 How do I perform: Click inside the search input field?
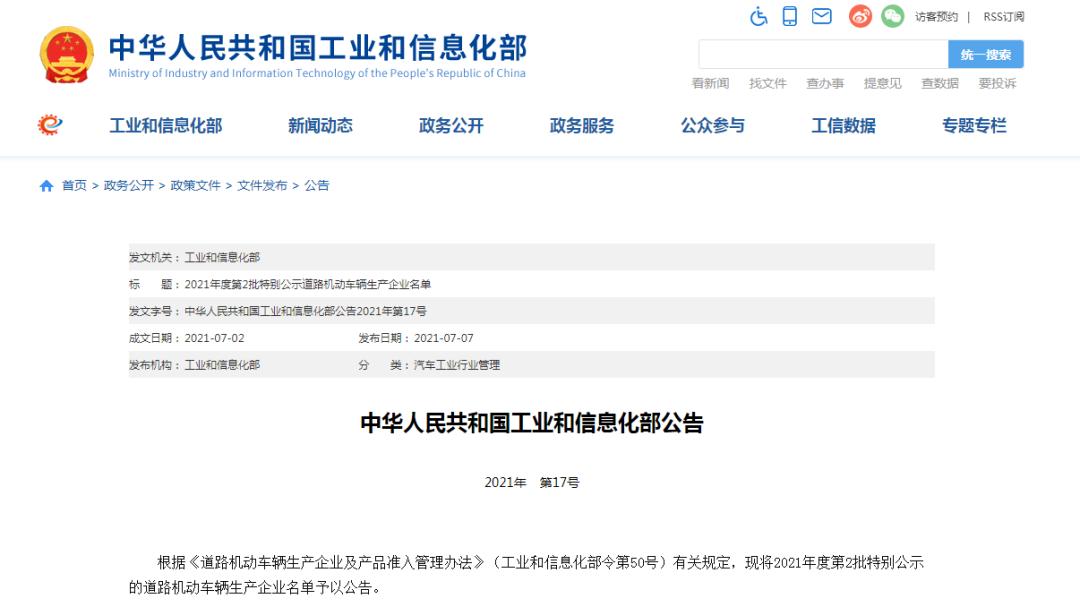click(x=820, y=53)
